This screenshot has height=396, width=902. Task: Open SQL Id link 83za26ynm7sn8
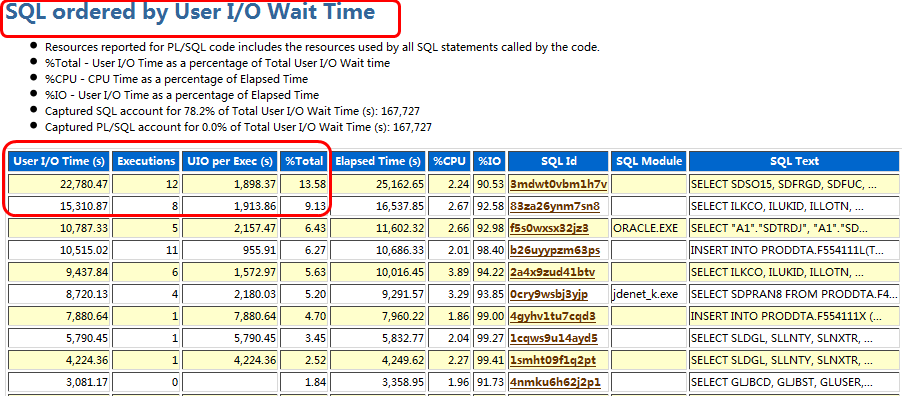555,205
